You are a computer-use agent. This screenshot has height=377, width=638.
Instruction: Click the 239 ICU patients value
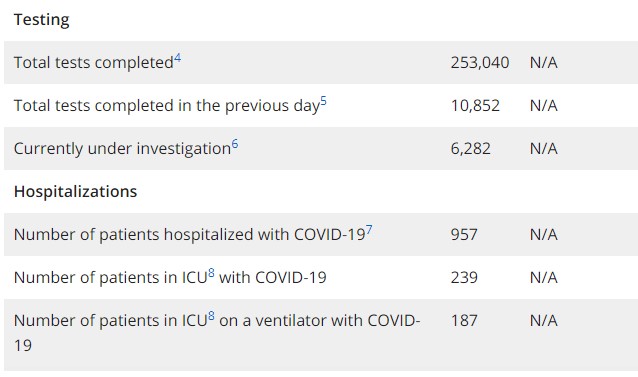pos(464,278)
